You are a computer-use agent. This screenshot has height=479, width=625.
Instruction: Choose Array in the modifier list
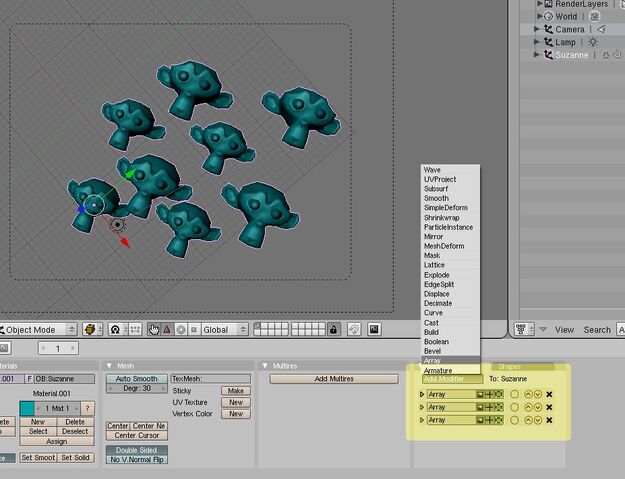point(450,361)
